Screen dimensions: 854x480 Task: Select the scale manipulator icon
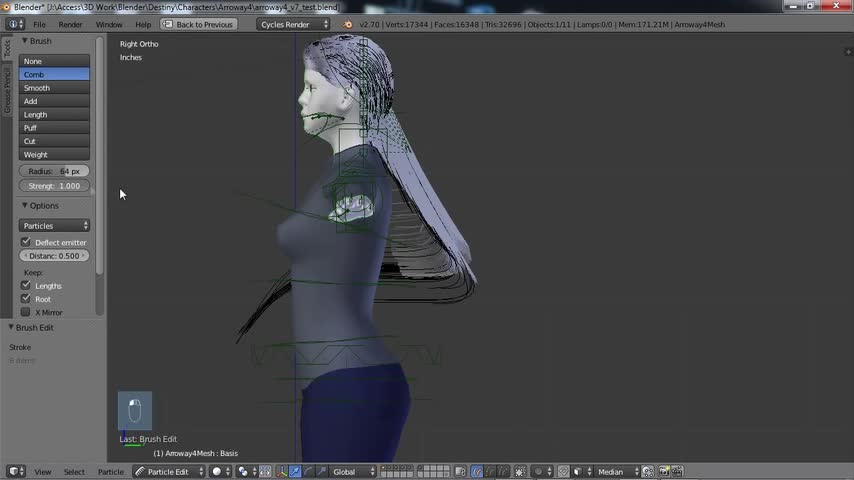coord(321,471)
